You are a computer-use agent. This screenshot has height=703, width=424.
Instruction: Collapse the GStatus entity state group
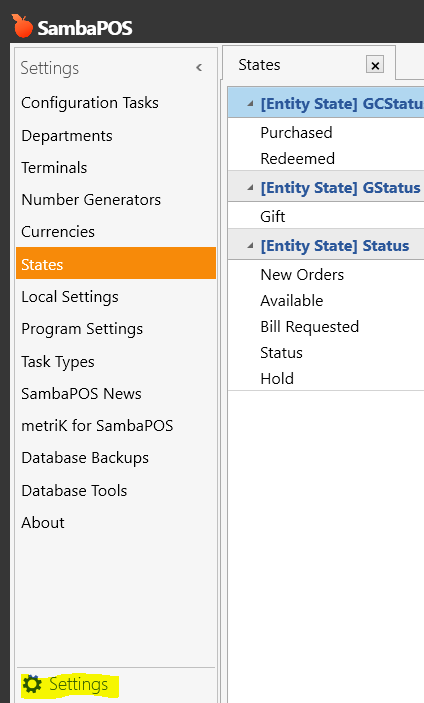point(250,187)
